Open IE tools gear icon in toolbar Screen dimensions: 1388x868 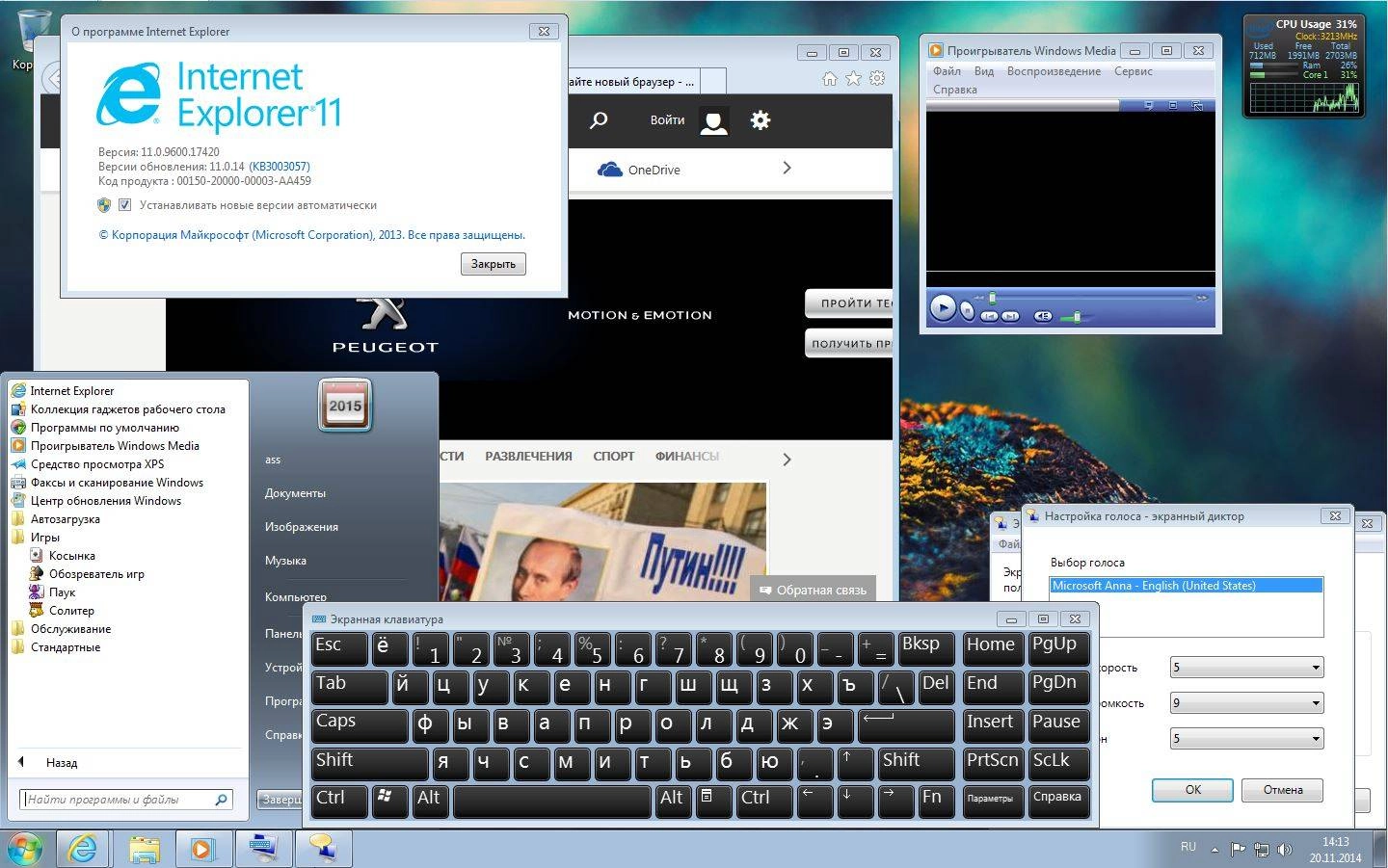coord(877,79)
